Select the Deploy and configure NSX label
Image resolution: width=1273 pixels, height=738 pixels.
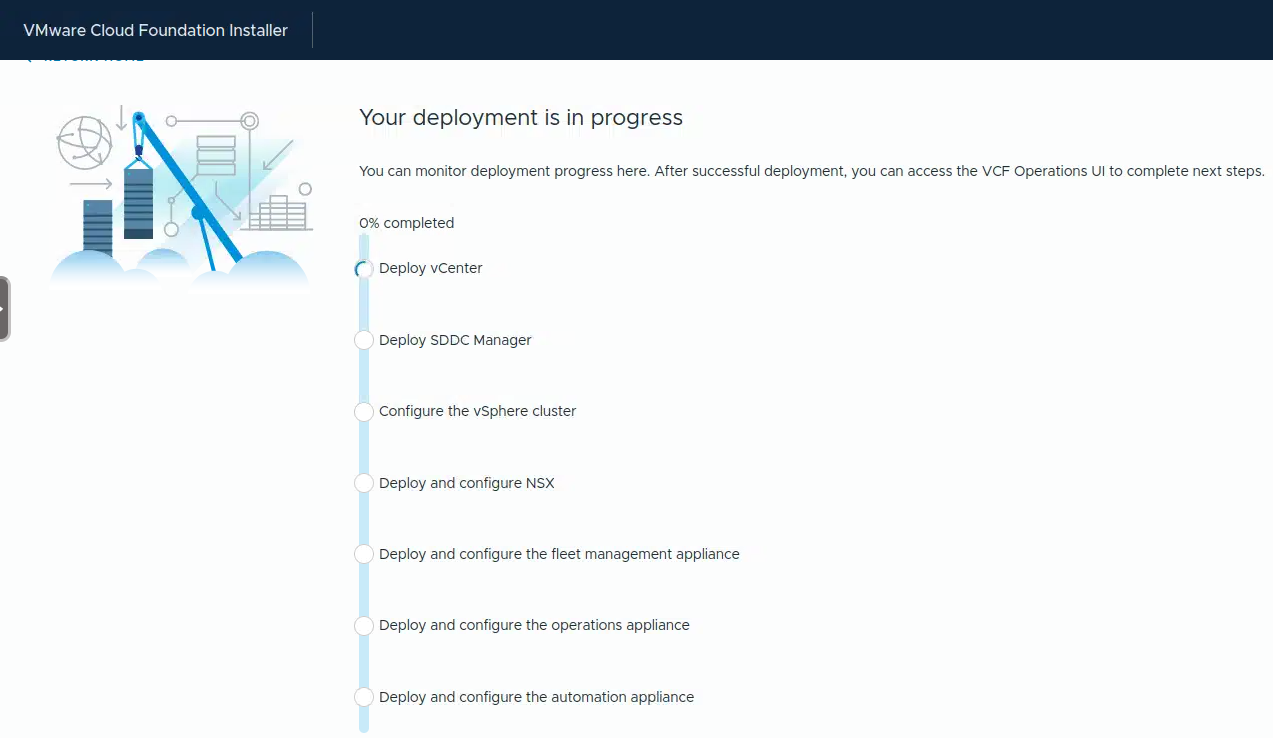click(x=466, y=483)
